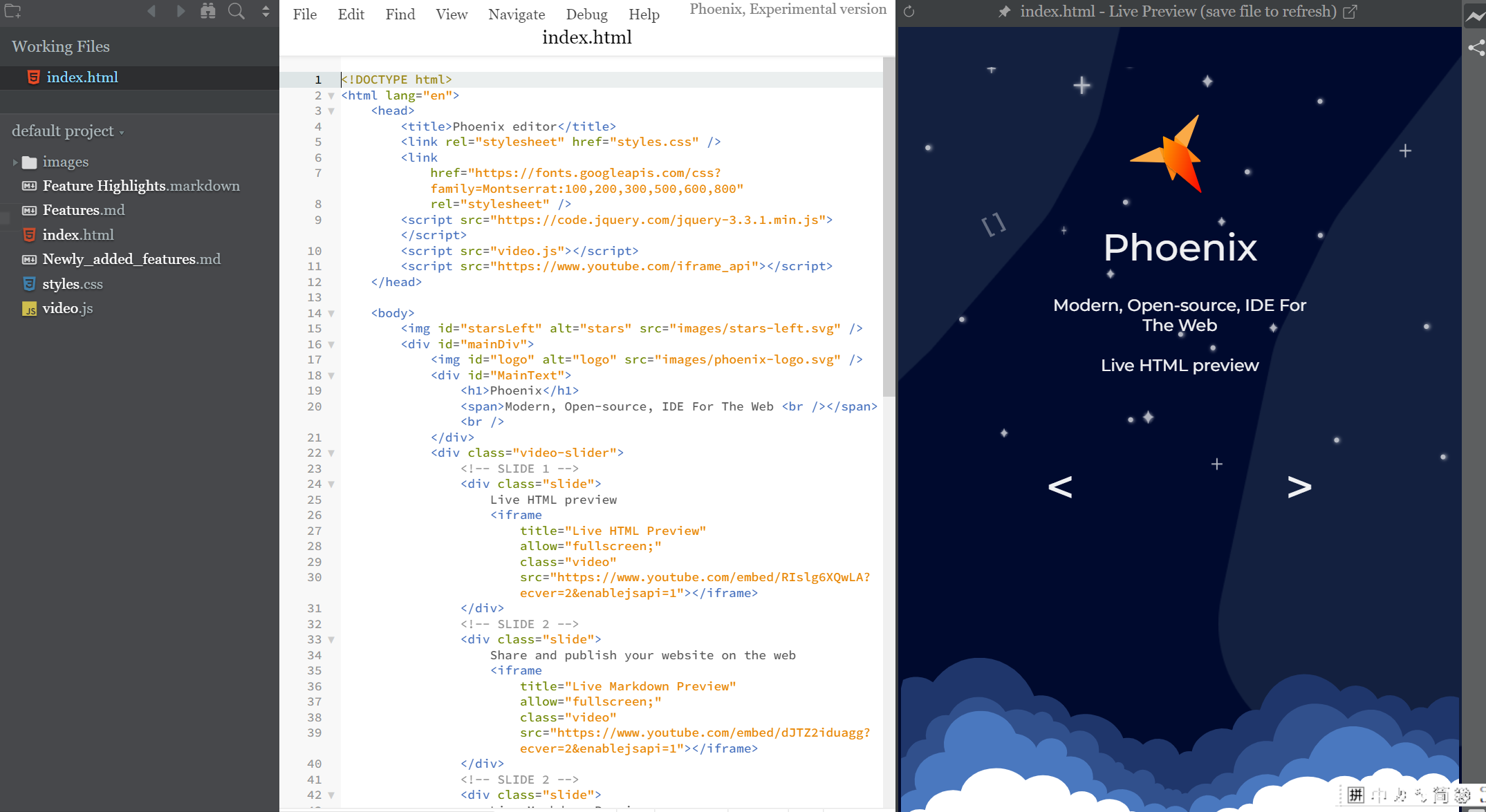The image size is (1486, 812).
Task: Click the IME half-moon width icon
Action: 1401,795
